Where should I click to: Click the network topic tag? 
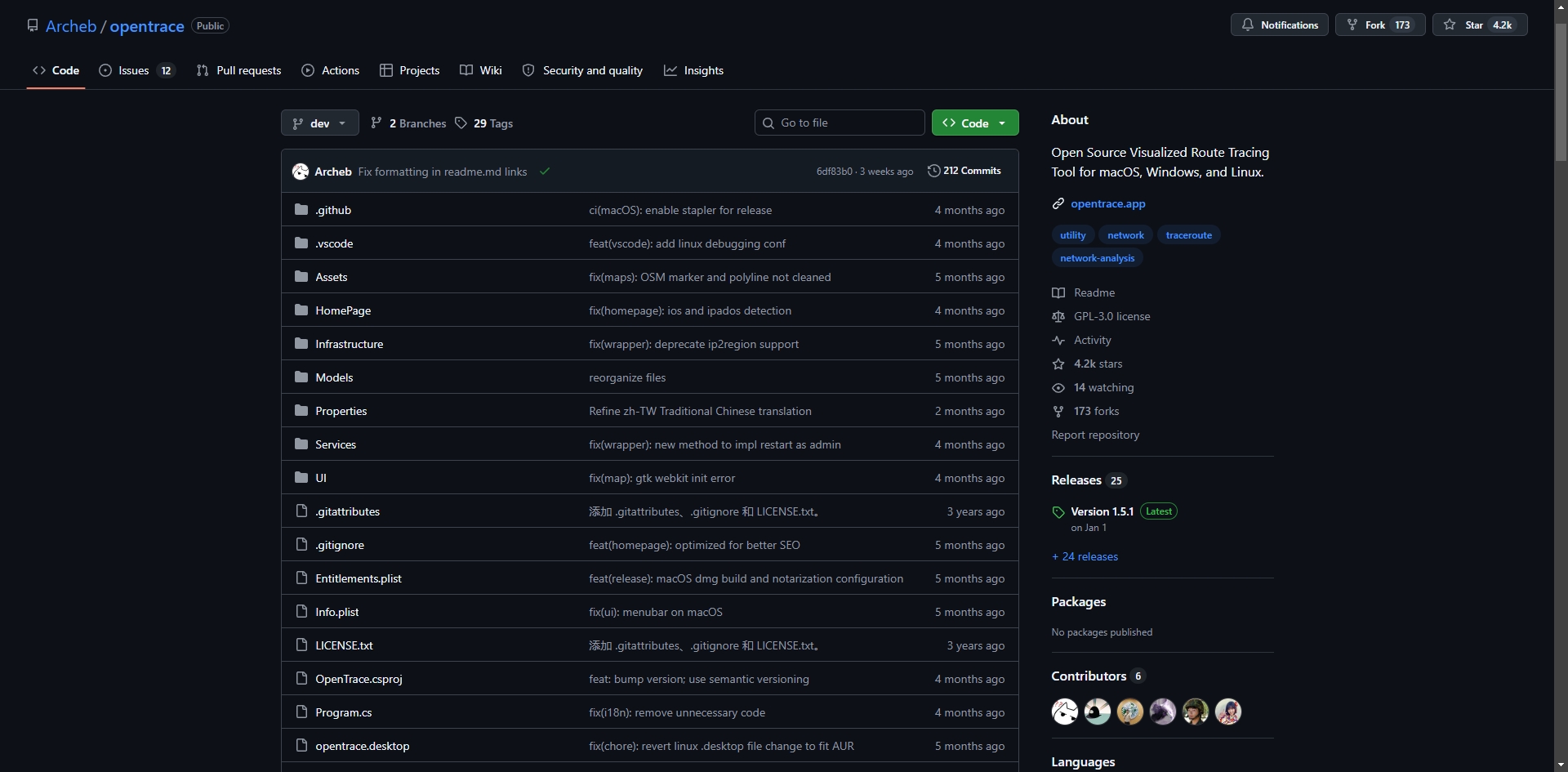tap(1125, 235)
